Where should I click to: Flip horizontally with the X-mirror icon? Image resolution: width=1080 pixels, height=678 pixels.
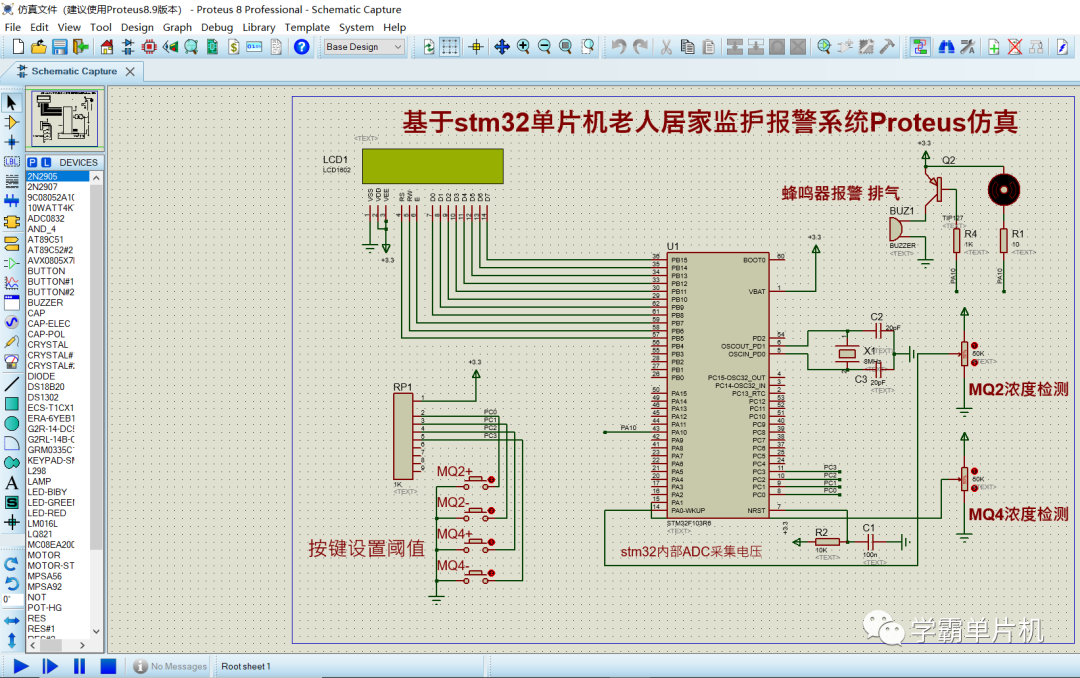[x=12, y=621]
